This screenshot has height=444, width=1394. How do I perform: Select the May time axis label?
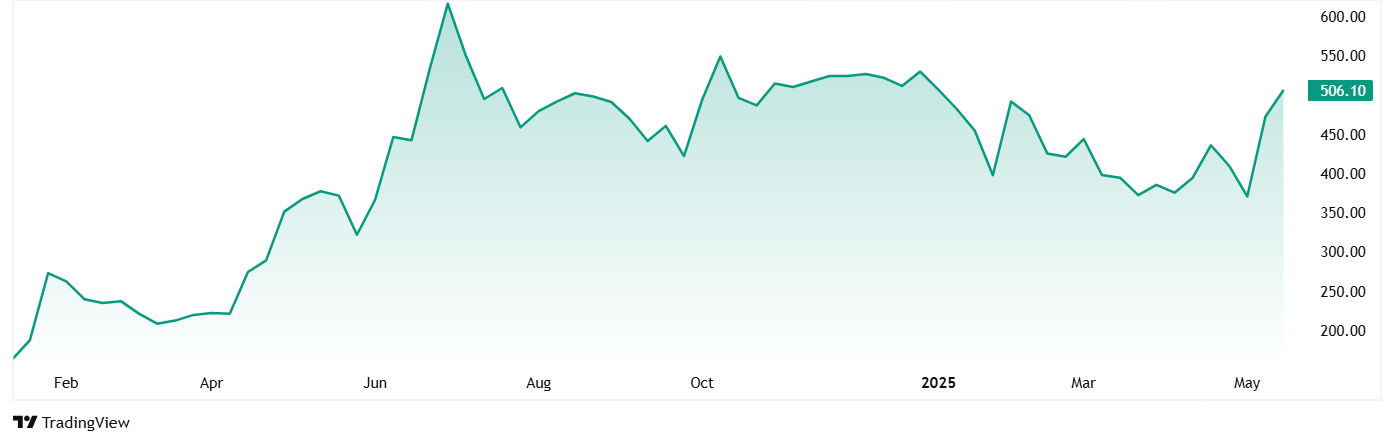[x=1246, y=383]
